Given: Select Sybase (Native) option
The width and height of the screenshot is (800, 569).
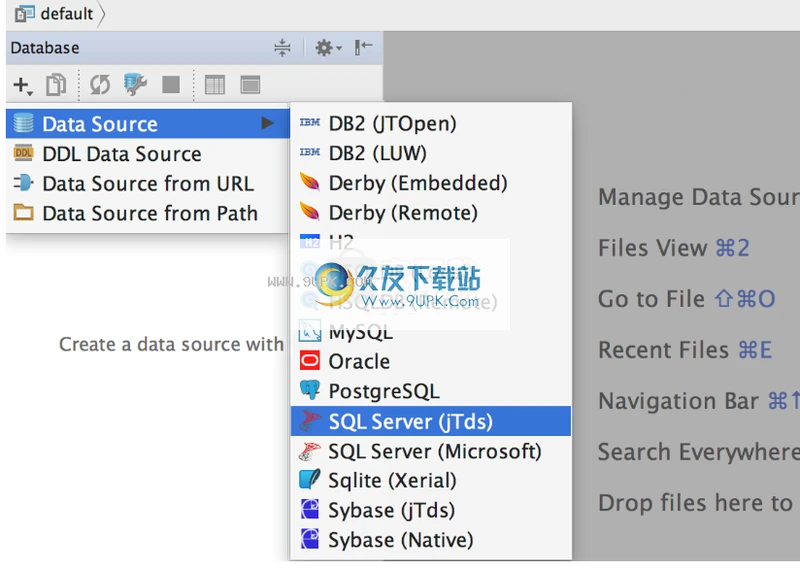Looking at the screenshot, I should [x=431, y=539].
